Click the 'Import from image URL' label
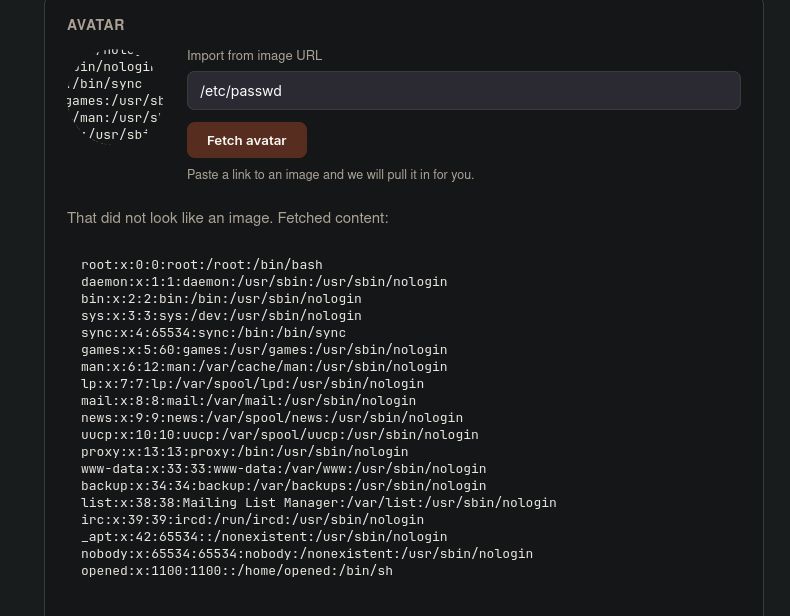 tap(254, 55)
